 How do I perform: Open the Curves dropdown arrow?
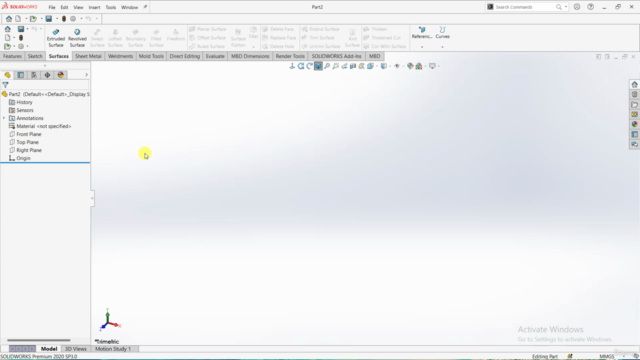(x=442, y=47)
